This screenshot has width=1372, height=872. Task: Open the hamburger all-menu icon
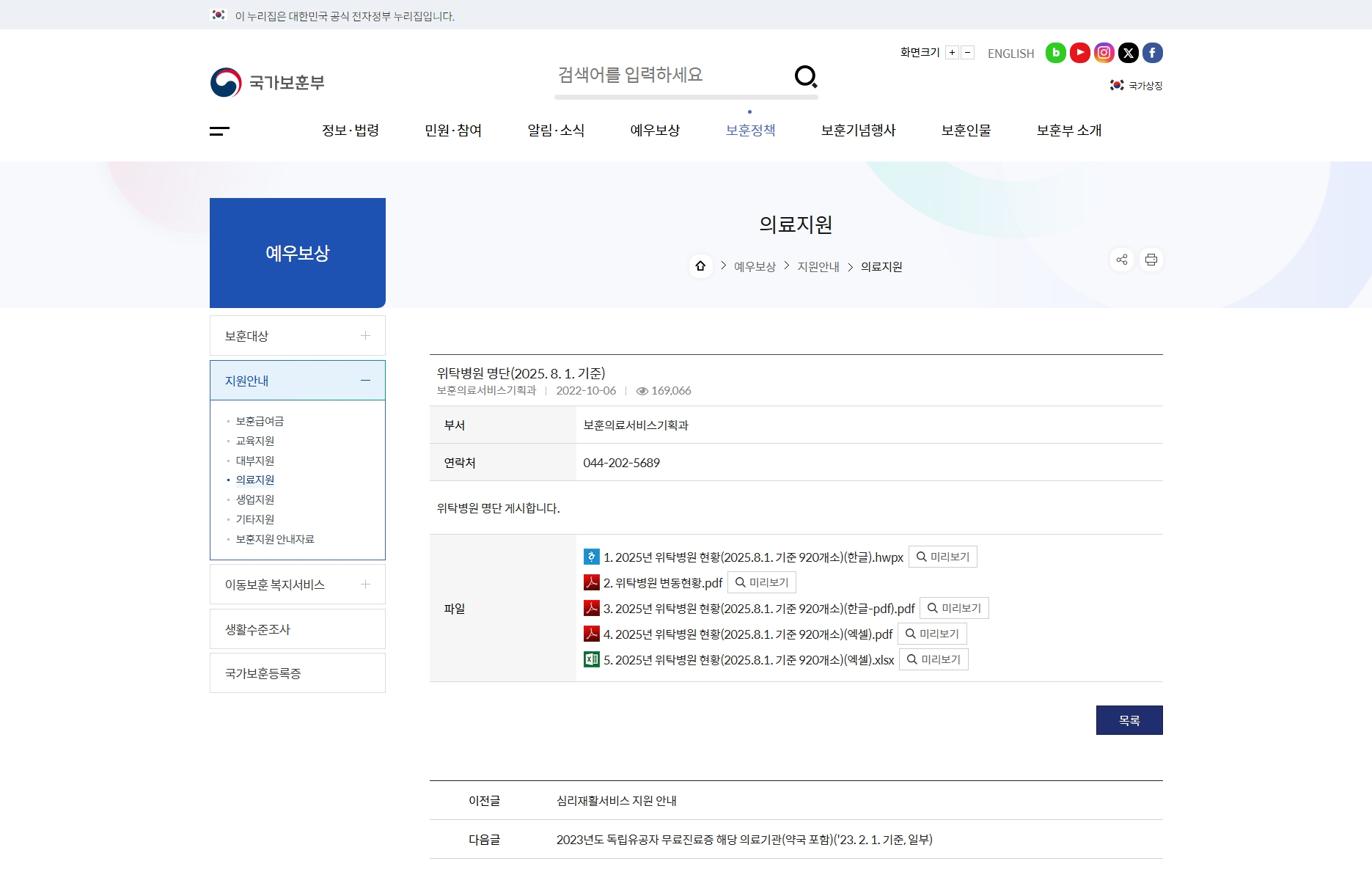click(x=219, y=131)
